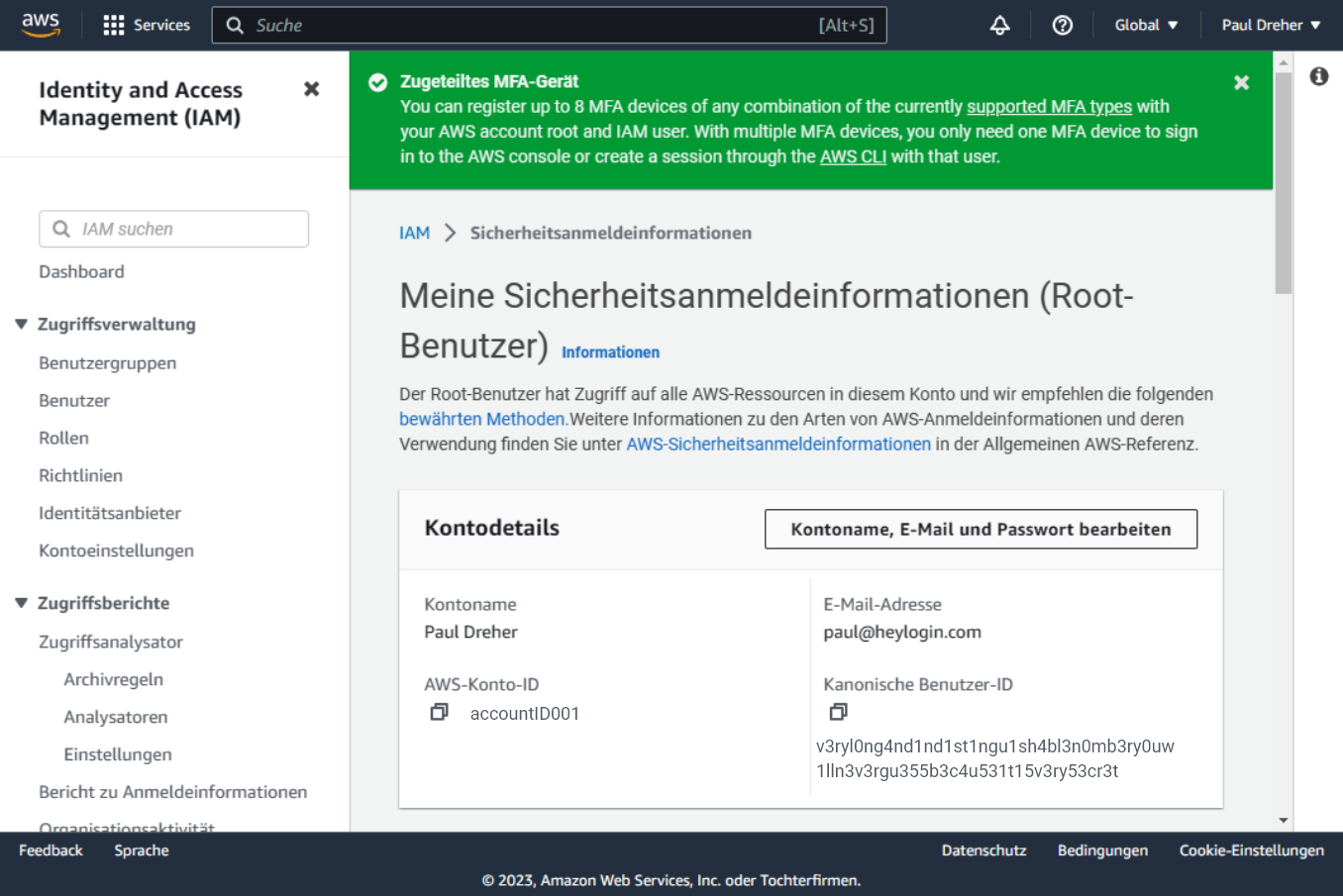Image resolution: width=1343 pixels, height=896 pixels.
Task: Copy the Kanonische Benutzer-ID value
Action: click(838, 712)
